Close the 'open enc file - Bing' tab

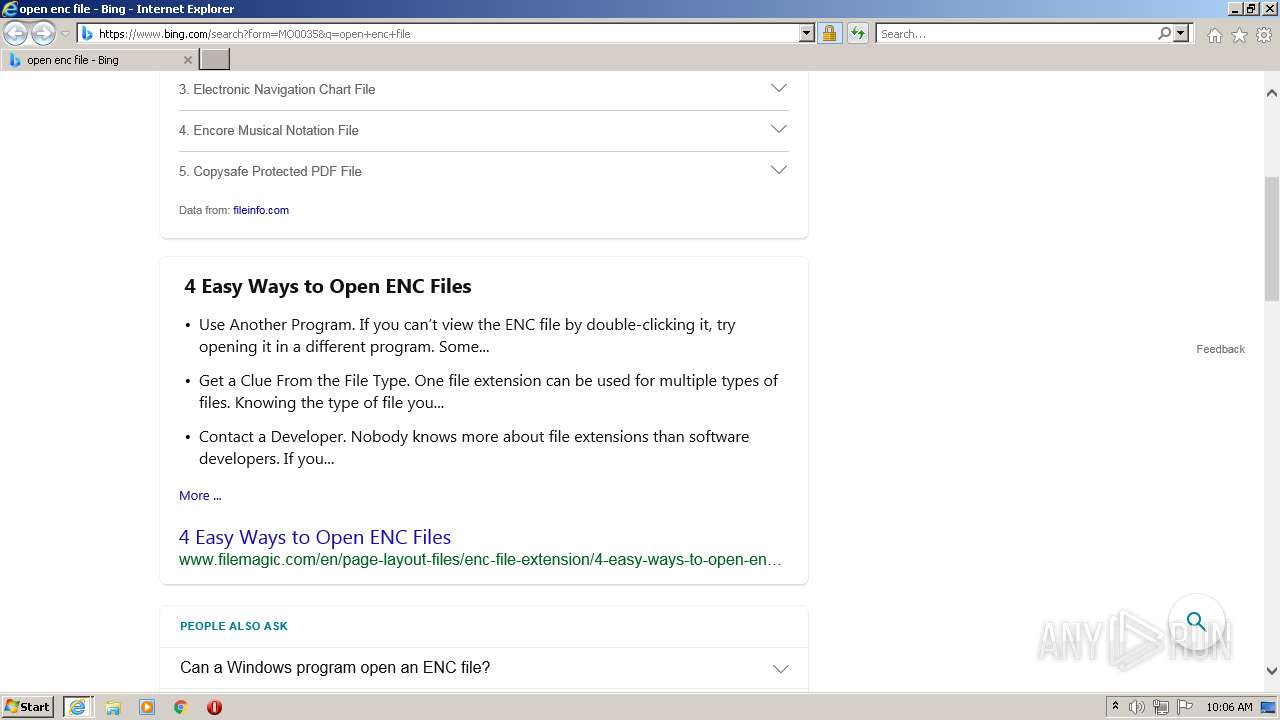tap(187, 60)
